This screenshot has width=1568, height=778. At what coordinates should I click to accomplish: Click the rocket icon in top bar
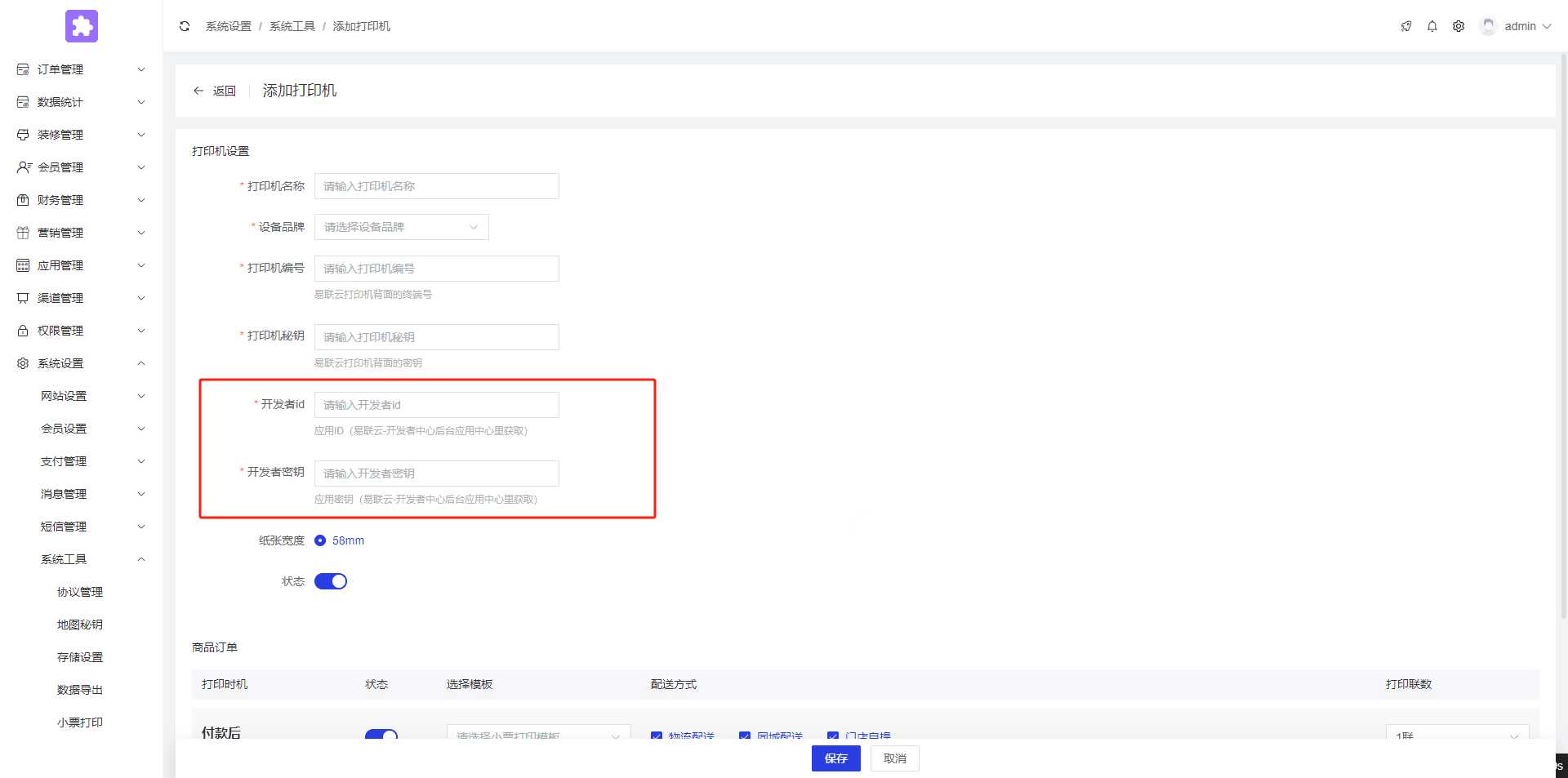pyautogui.click(x=1405, y=26)
